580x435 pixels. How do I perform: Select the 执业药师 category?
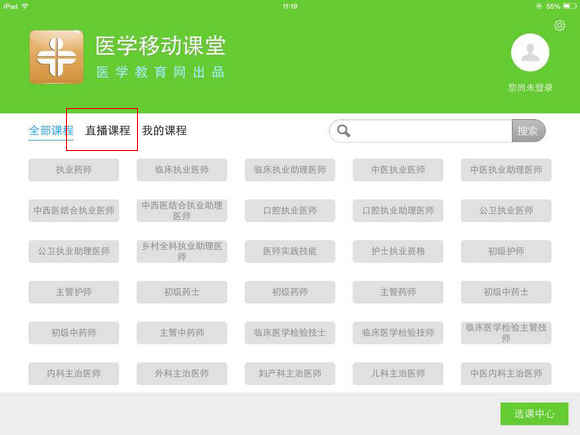pyautogui.click(x=74, y=170)
